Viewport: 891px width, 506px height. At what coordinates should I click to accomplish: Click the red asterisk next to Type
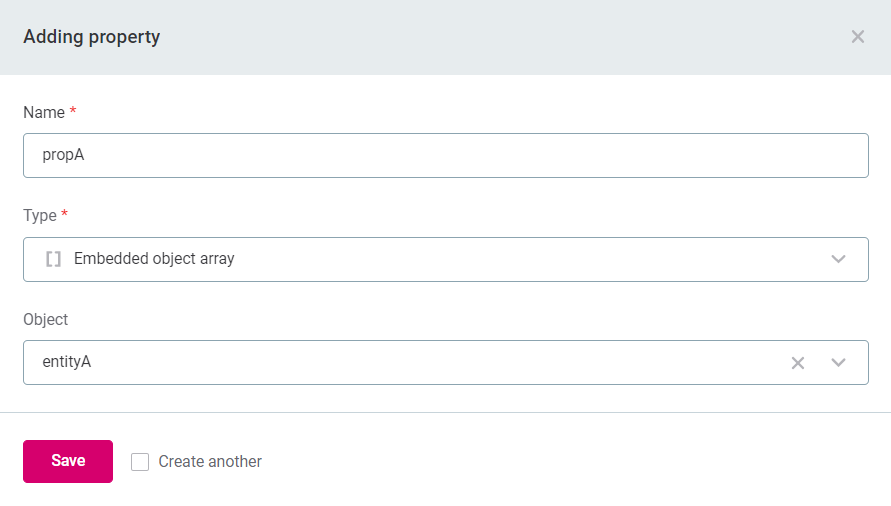pyautogui.click(x=65, y=215)
